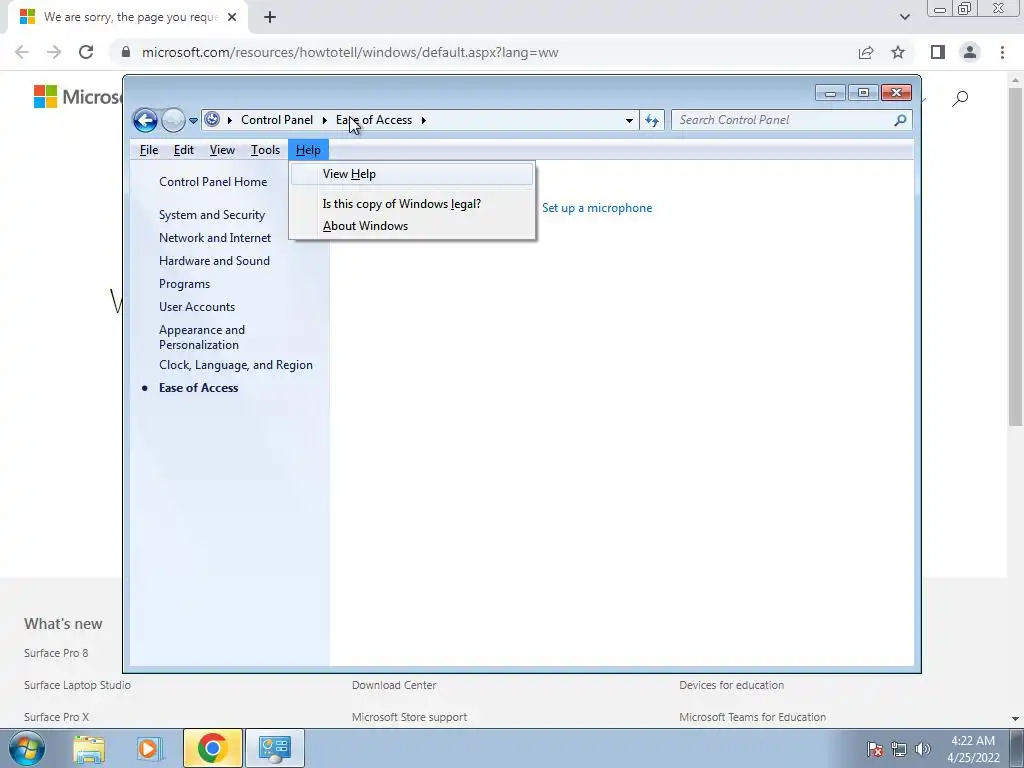Image resolution: width=1024 pixels, height=768 pixels.
Task: Select the Control Panel breadcrumb
Action: [277, 120]
